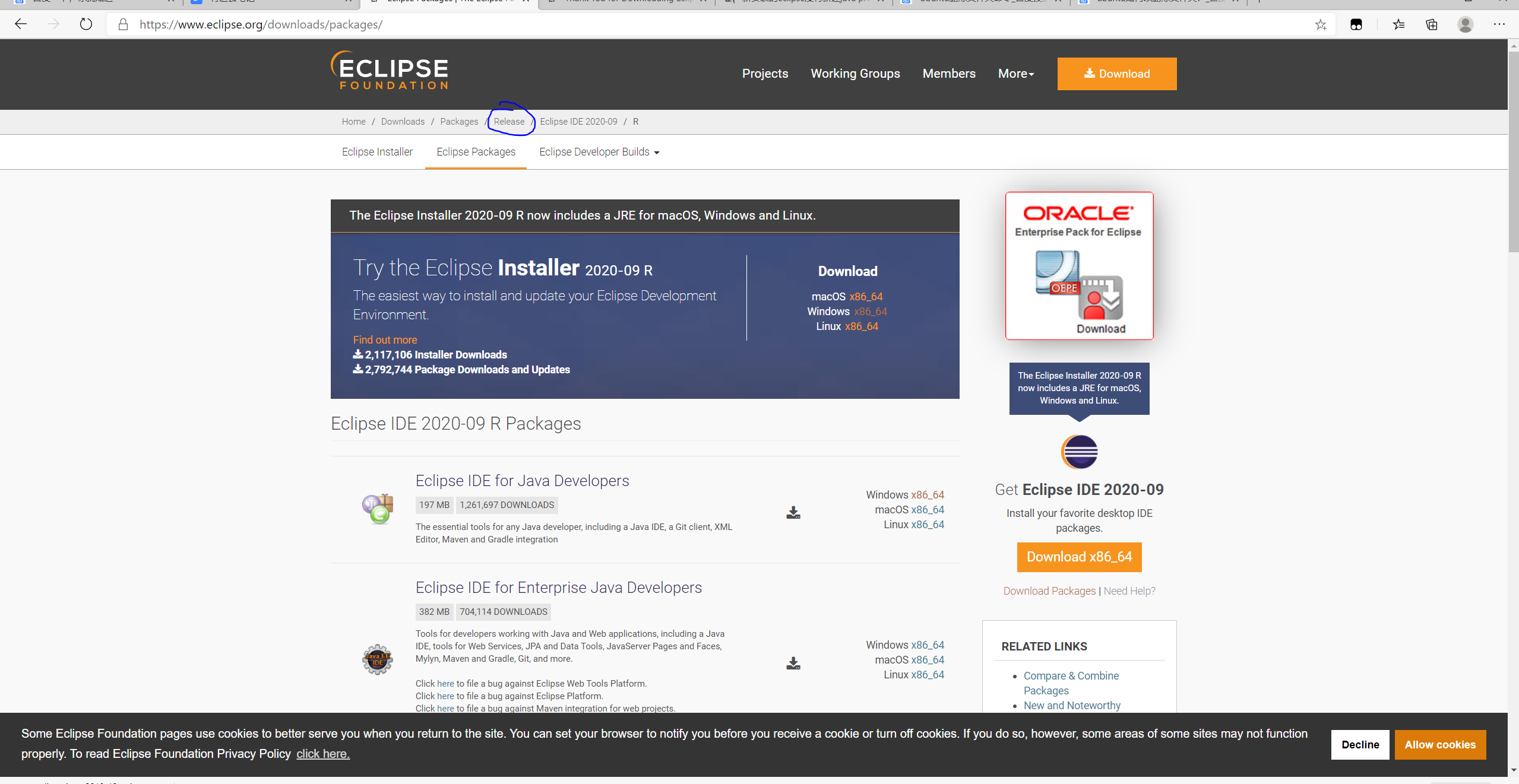Click 'here' to file Eclipse Platform bug

click(445, 696)
